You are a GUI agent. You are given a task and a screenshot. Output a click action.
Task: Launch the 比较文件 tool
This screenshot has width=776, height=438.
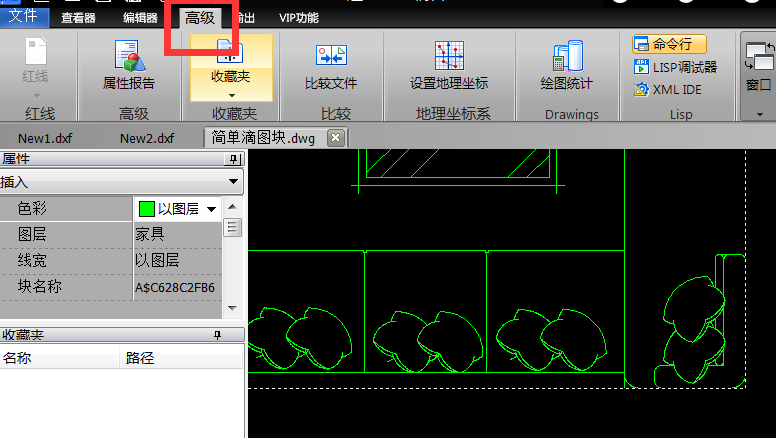(x=331, y=67)
